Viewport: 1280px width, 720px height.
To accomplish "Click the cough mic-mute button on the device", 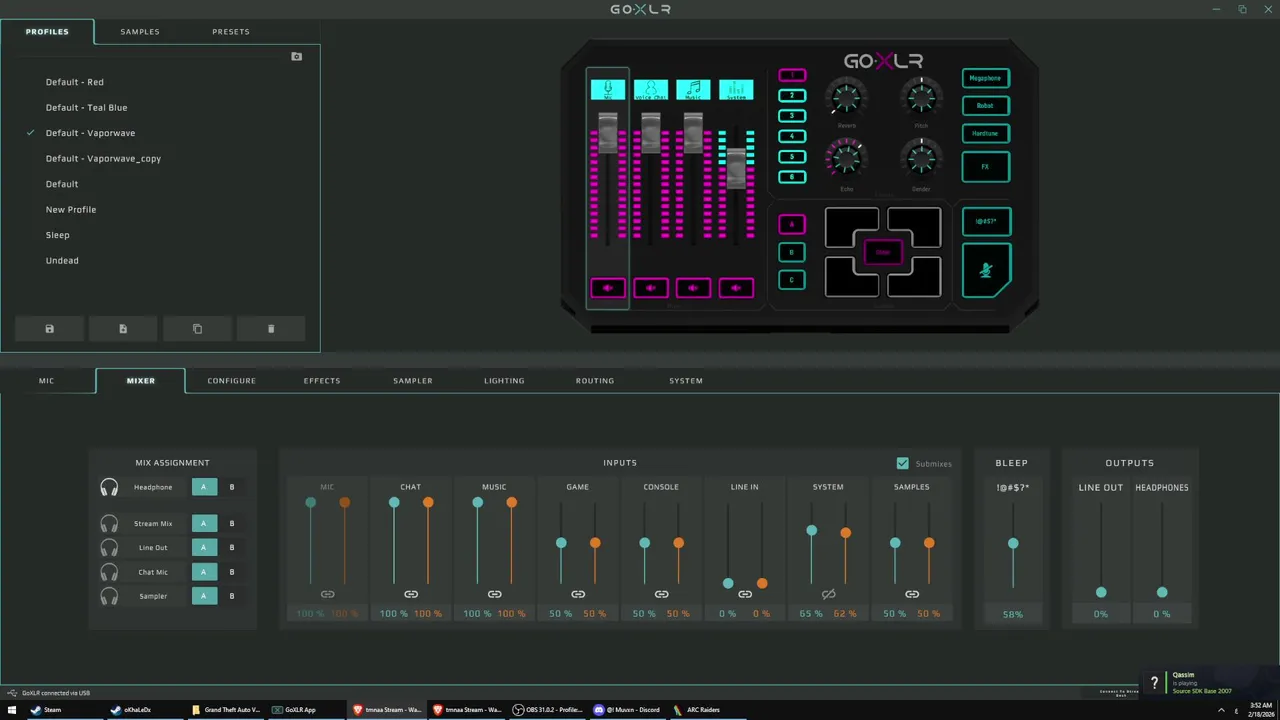I will (986, 271).
